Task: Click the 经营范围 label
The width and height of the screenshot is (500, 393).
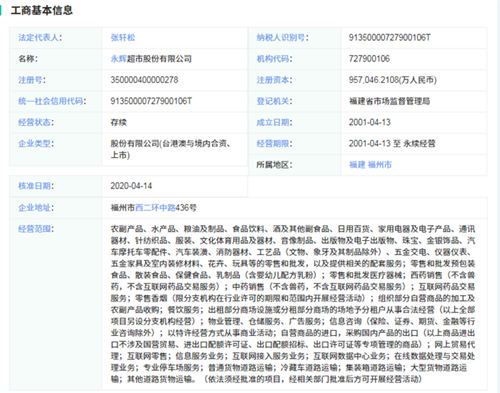Action: coord(36,229)
